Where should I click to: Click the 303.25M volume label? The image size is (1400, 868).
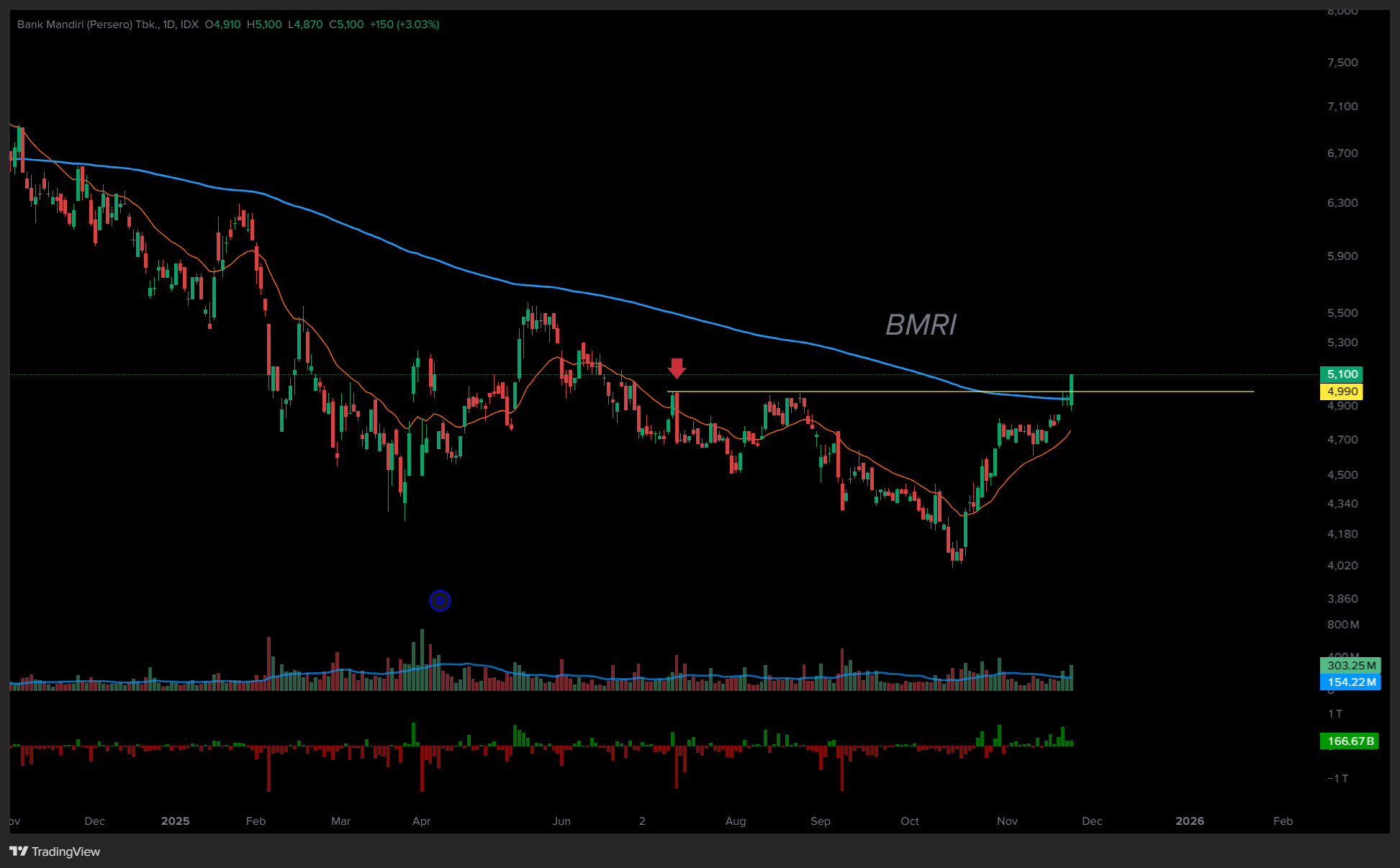(1350, 666)
